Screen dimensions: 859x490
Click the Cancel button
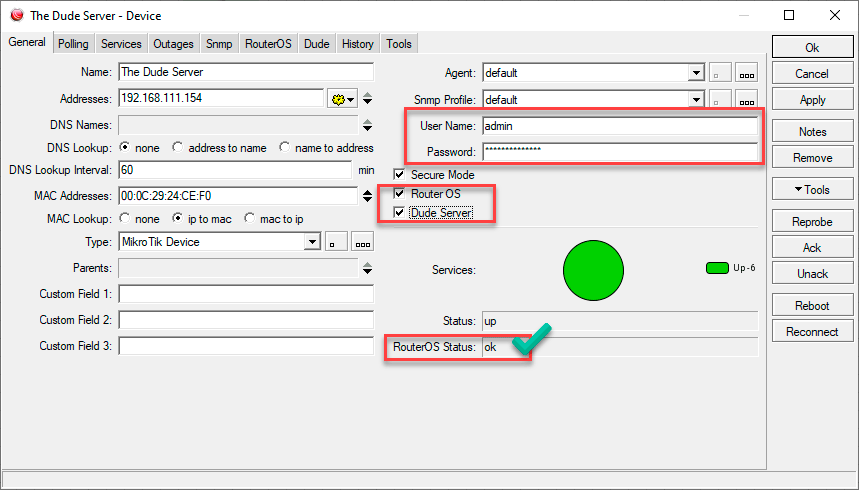(812, 73)
